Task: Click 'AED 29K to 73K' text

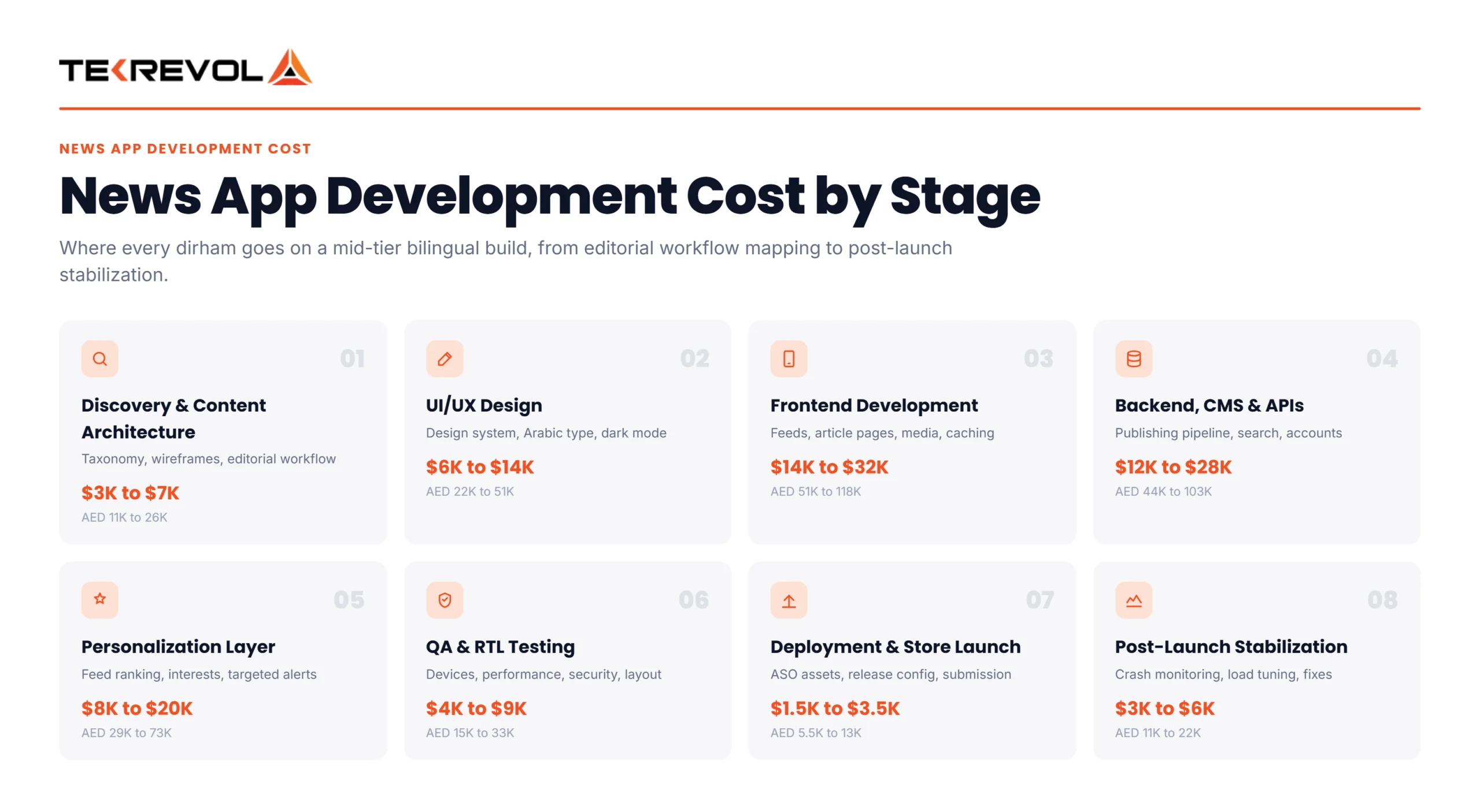Action: coord(126,732)
